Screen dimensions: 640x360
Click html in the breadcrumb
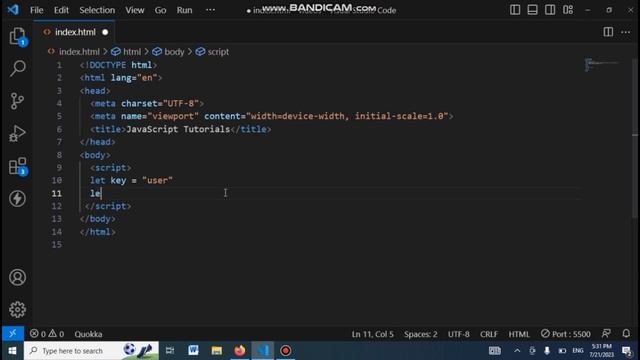[x=132, y=52]
